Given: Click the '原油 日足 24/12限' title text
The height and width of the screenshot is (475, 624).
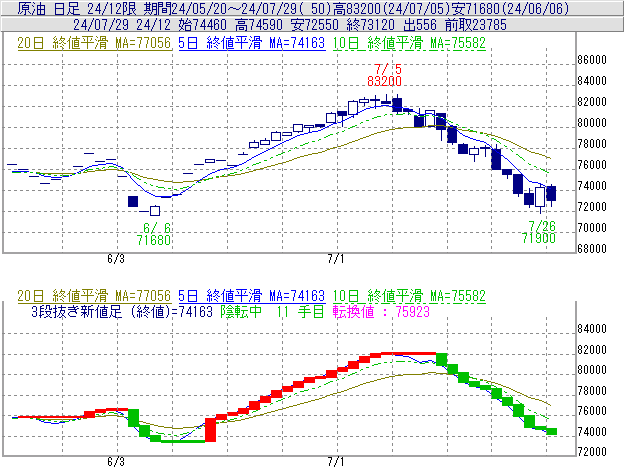Looking at the screenshot, I should coord(78,9).
